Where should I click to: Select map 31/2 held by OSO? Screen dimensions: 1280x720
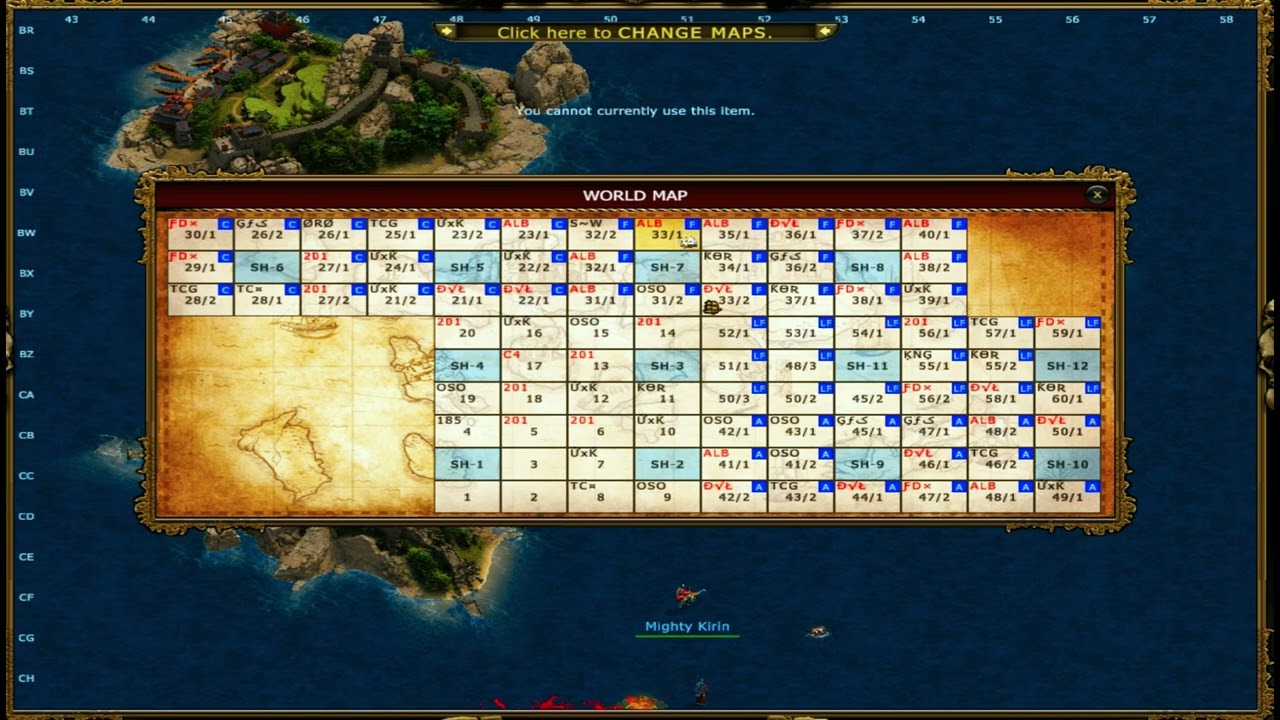point(667,300)
